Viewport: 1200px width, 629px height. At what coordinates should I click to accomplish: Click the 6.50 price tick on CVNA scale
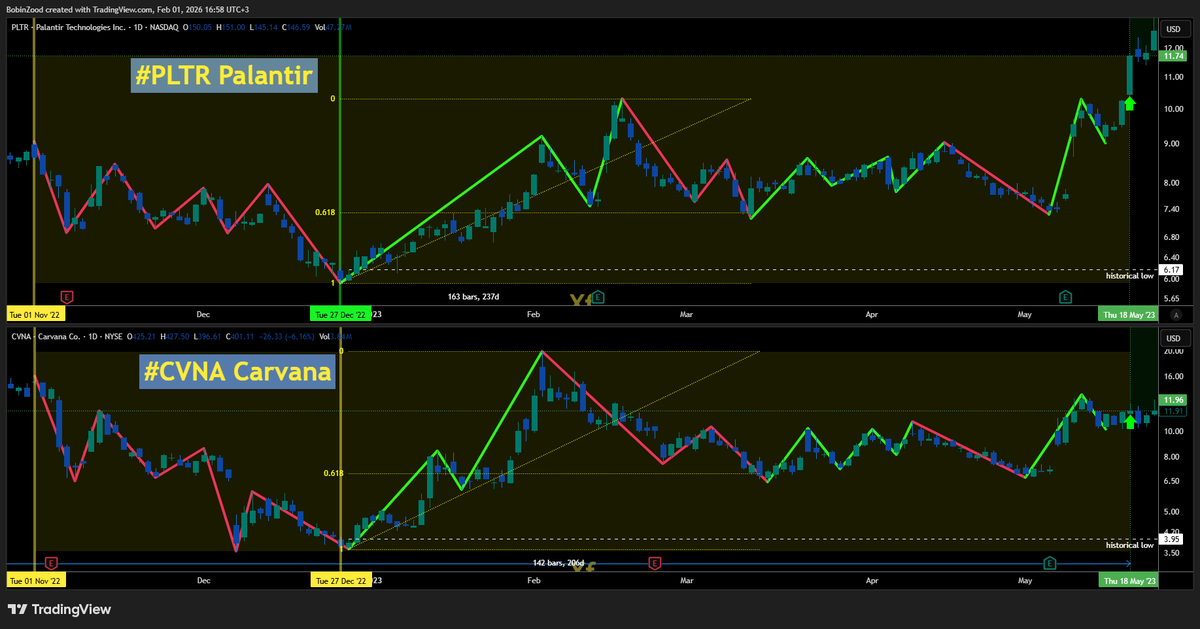click(1172, 481)
